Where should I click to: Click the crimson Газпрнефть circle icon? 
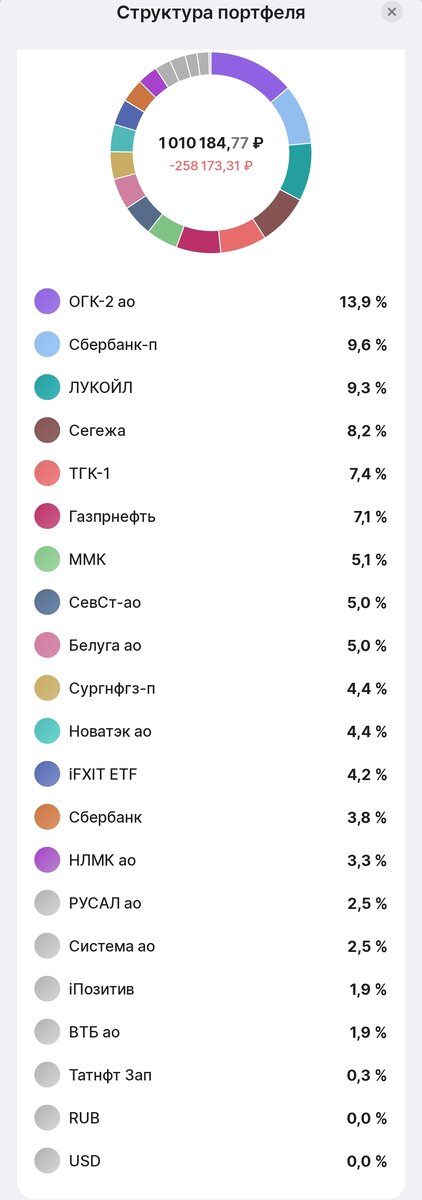[x=47, y=516]
